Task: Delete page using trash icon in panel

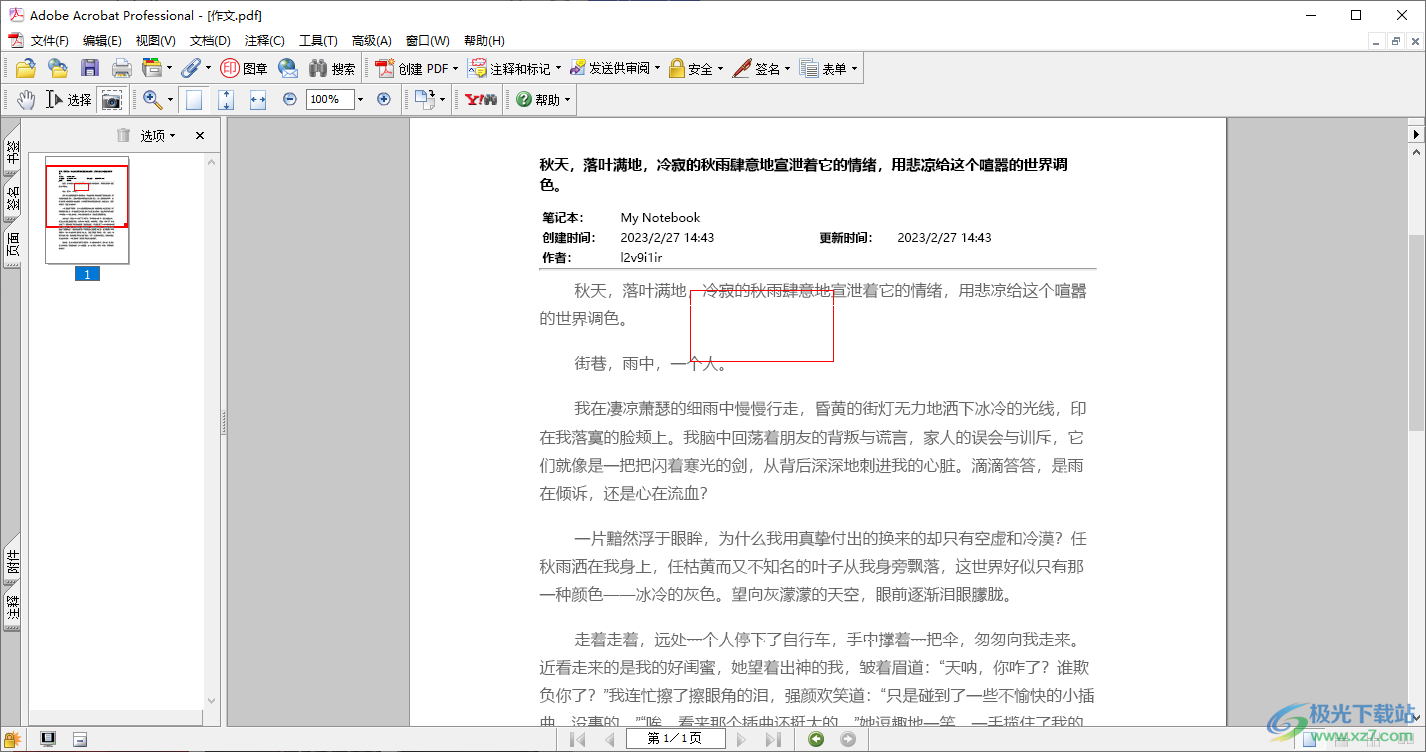Action: (x=123, y=135)
